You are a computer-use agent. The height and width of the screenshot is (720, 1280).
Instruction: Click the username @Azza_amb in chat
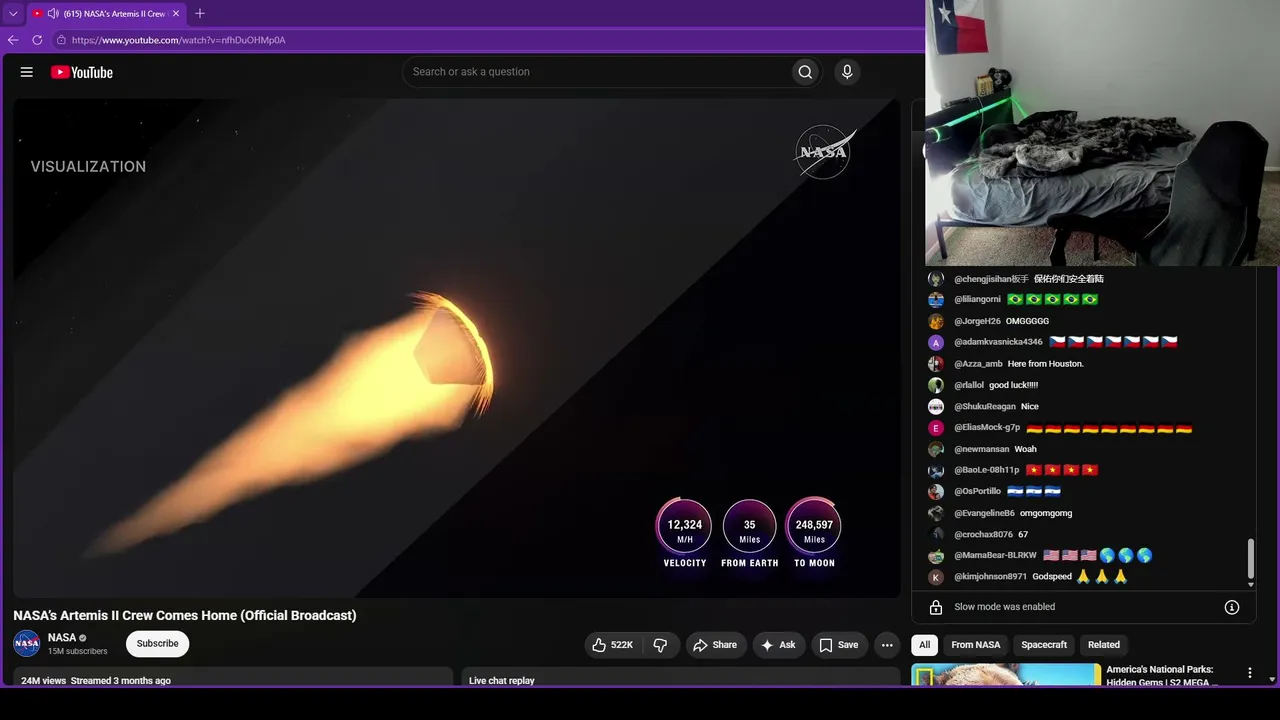point(978,364)
